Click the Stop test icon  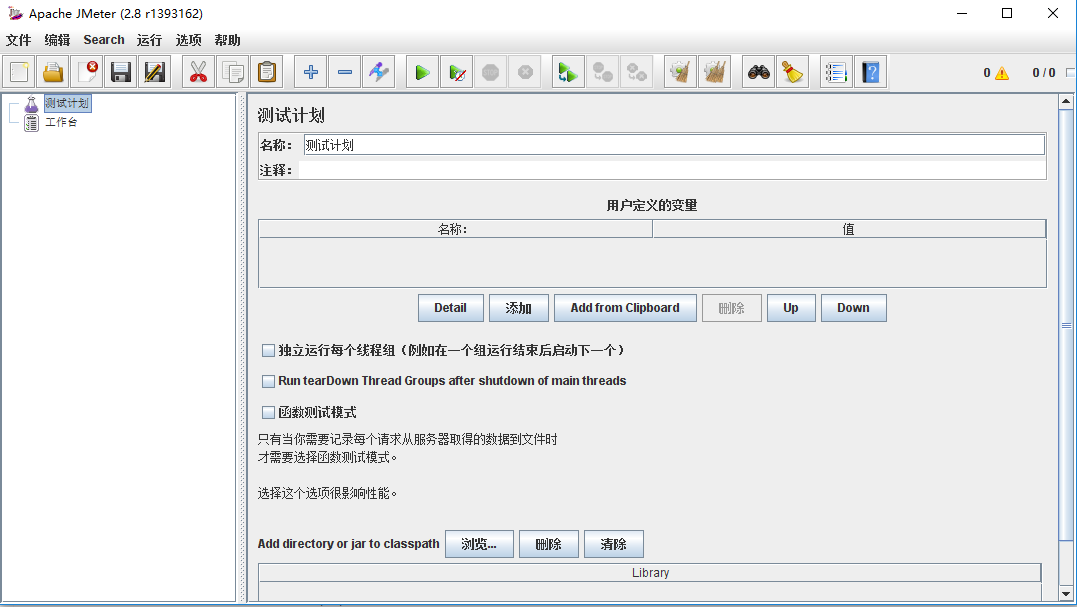coord(490,72)
